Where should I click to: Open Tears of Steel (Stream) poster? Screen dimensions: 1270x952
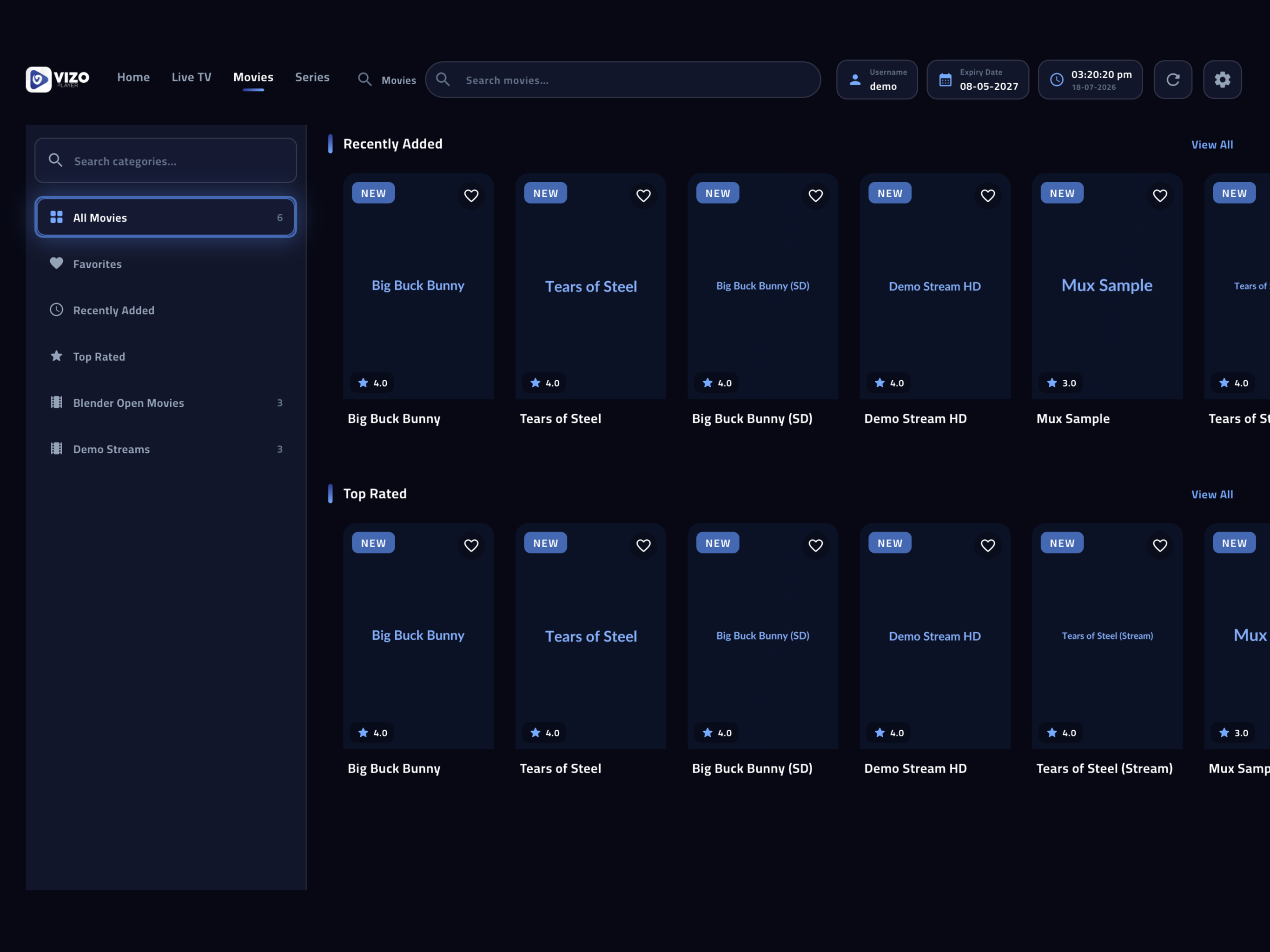pyautogui.click(x=1107, y=635)
